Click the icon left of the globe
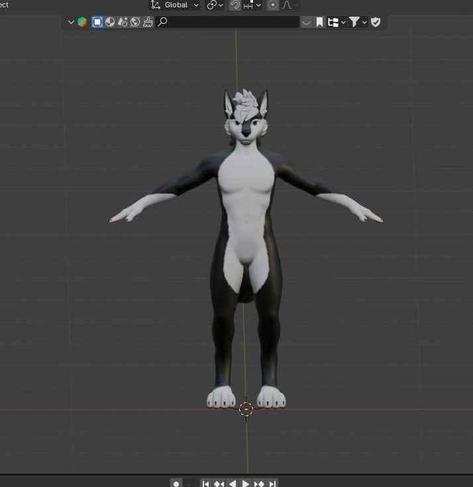This screenshot has width=473, height=487. point(122,22)
